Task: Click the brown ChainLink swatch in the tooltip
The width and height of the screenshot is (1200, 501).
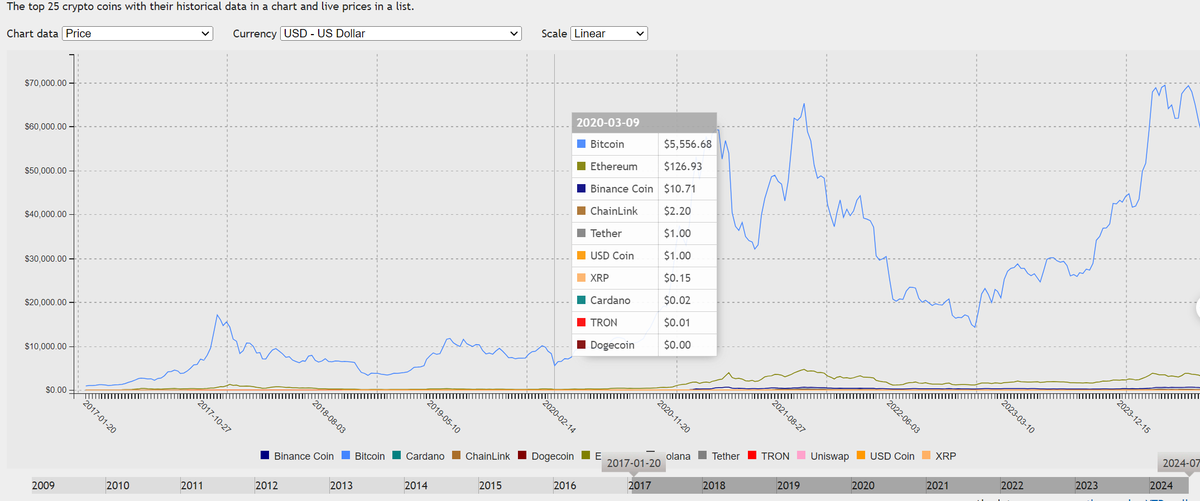Action: (582, 211)
